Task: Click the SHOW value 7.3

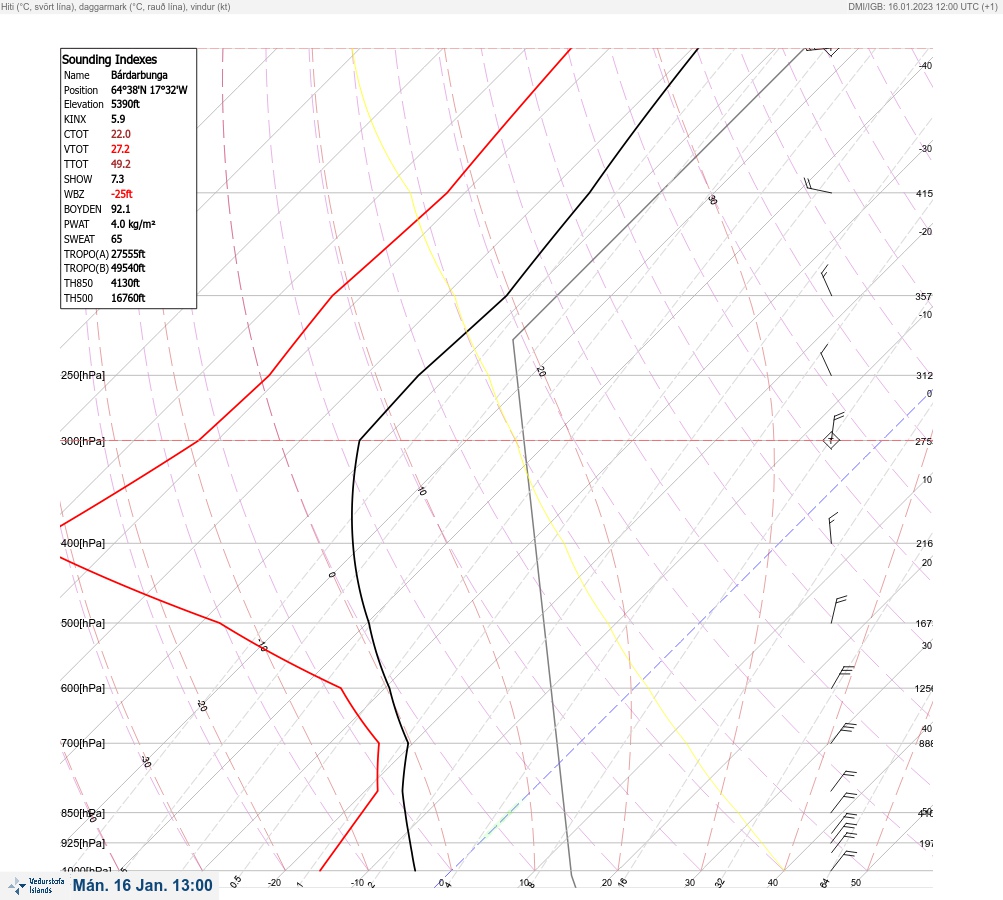Action: pyautogui.click(x=117, y=179)
